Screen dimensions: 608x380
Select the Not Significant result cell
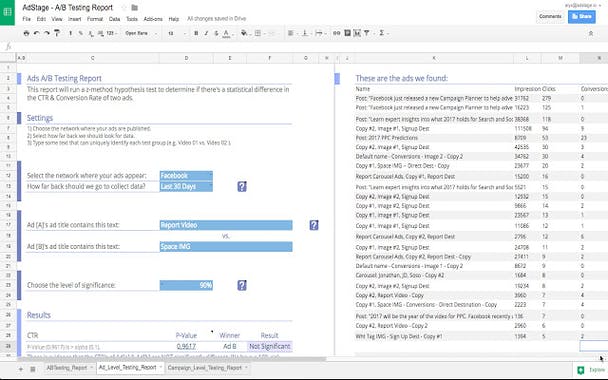(x=269, y=346)
